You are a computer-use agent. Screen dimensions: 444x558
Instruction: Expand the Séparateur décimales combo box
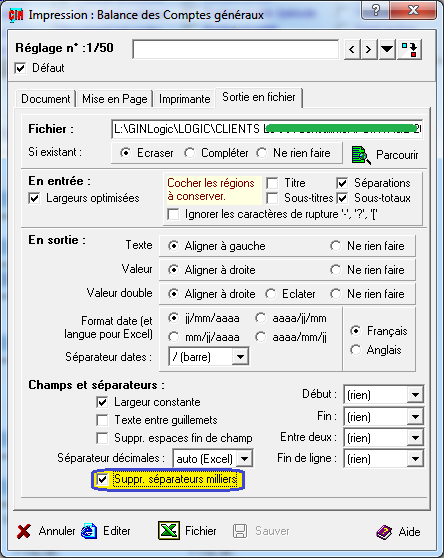coord(244,459)
